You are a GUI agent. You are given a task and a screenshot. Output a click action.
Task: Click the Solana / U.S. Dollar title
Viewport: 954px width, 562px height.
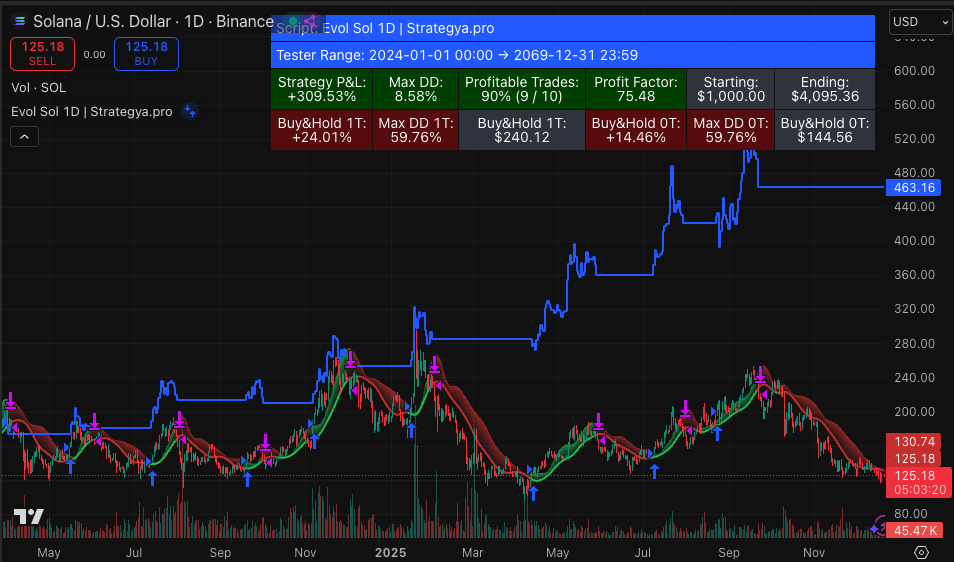click(102, 22)
